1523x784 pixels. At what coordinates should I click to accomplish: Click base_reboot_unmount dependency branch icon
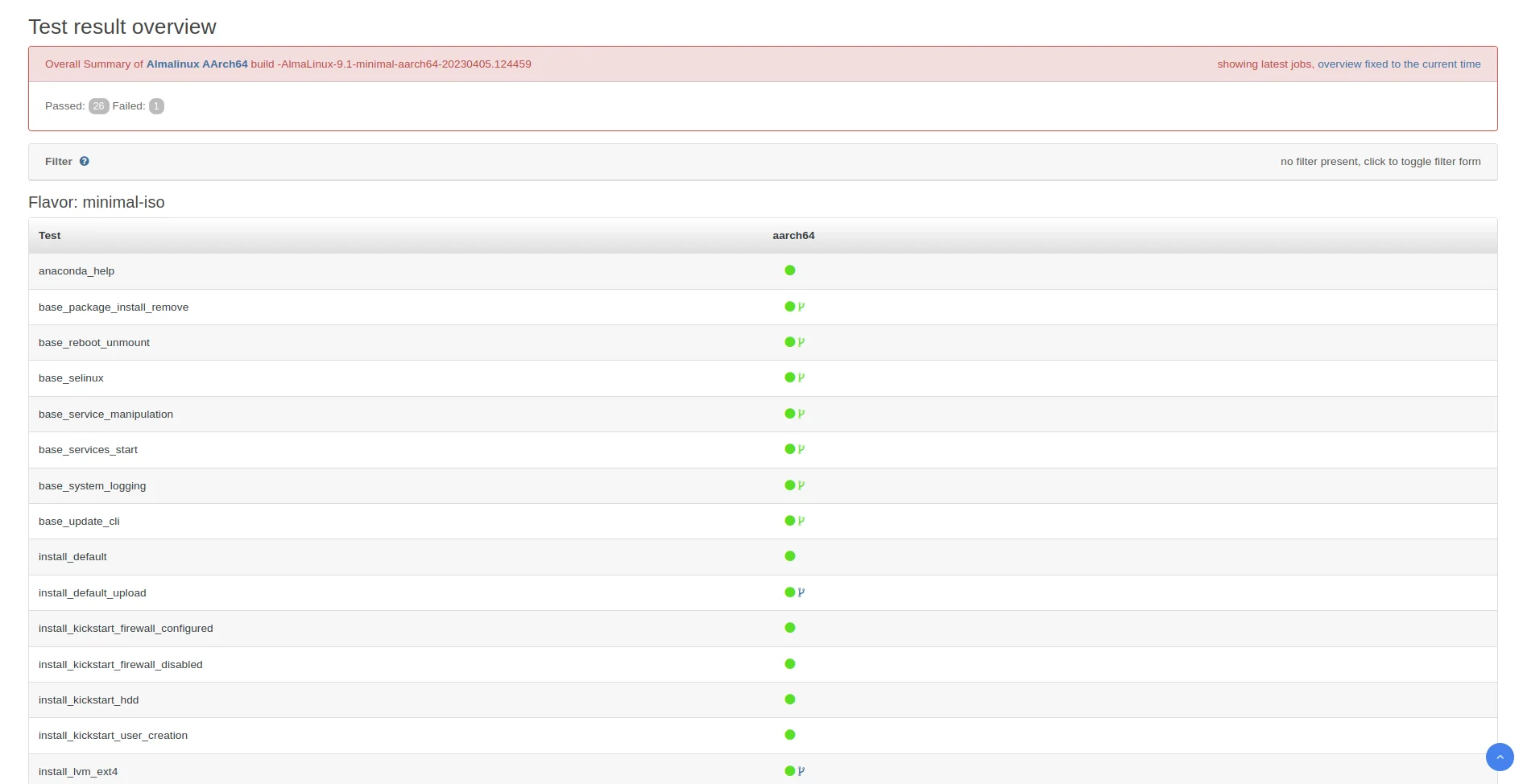pyautogui.click(x=801, y=342)
